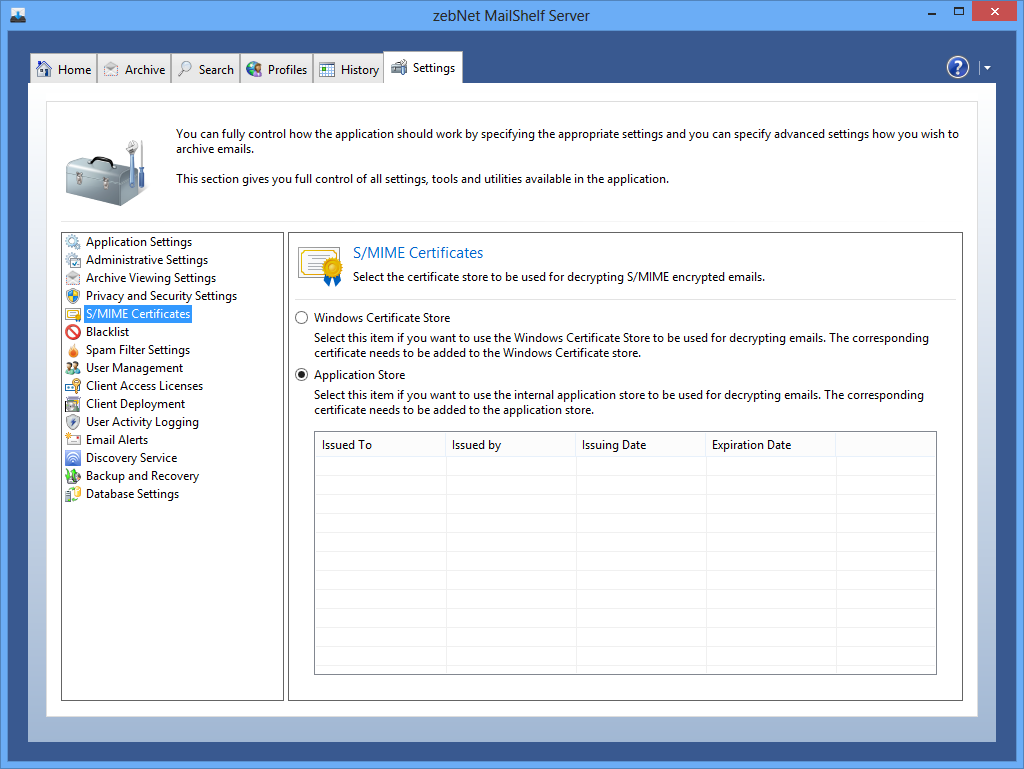1024x769 pixels.
Task: Open the dropdown arrow beside the help icon
Action: pyautogui.click(x=987, y=68)
